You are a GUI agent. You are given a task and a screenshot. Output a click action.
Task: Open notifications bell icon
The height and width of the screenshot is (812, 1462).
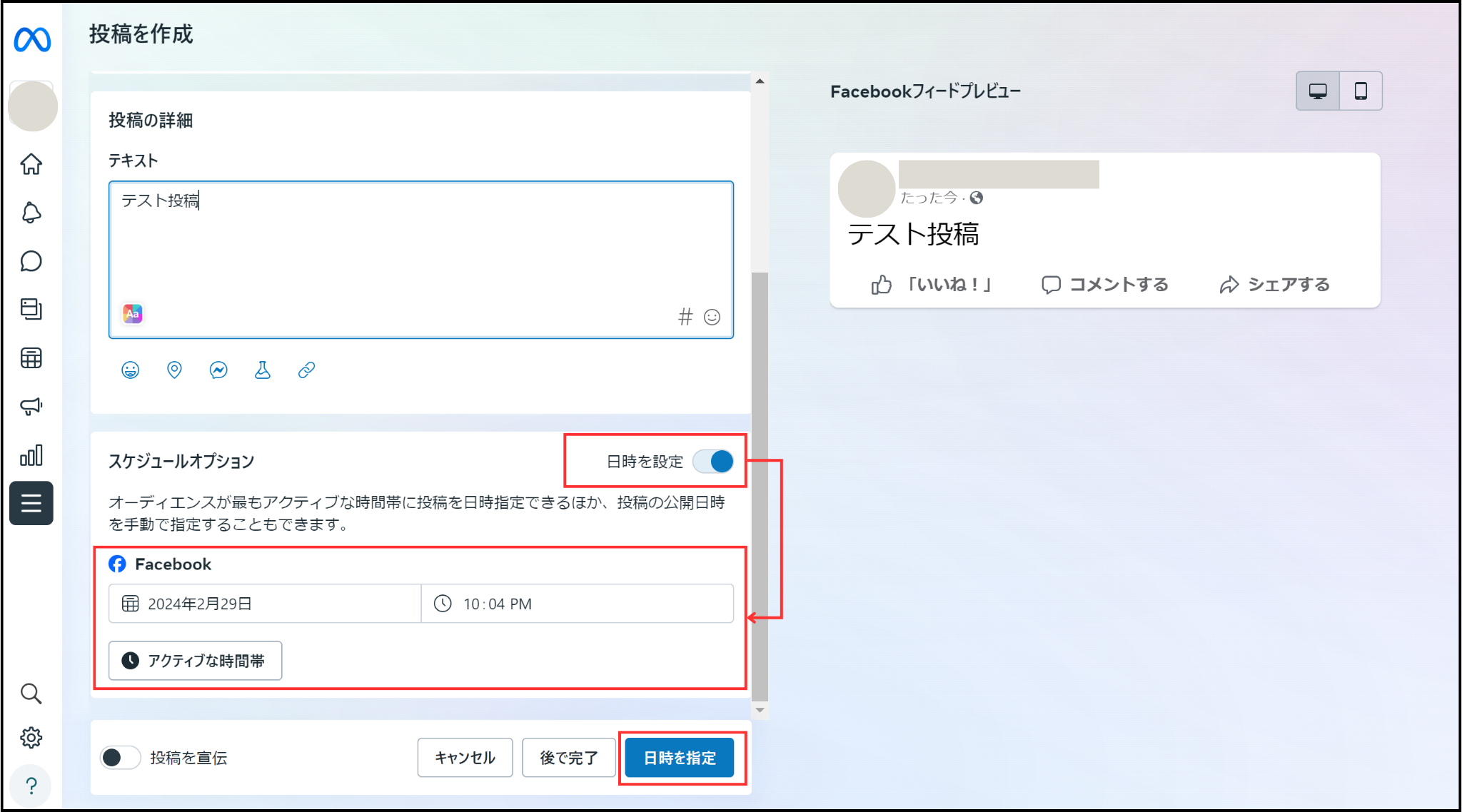(x=31, y=213)
